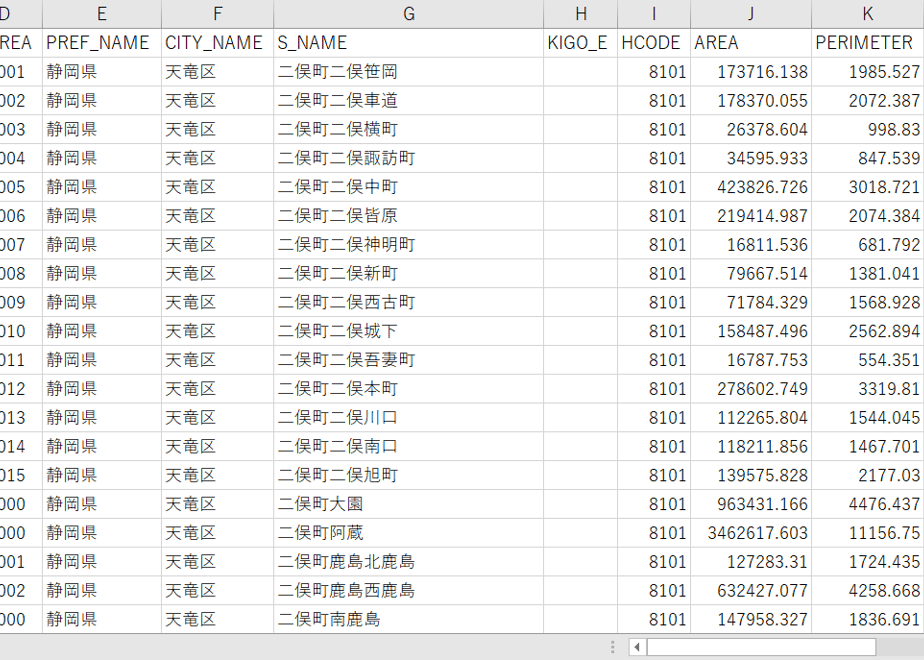Screen dimensions: 924x660
Task: Select cell containing 二俣町大園
Action: (x=408, y=505)
